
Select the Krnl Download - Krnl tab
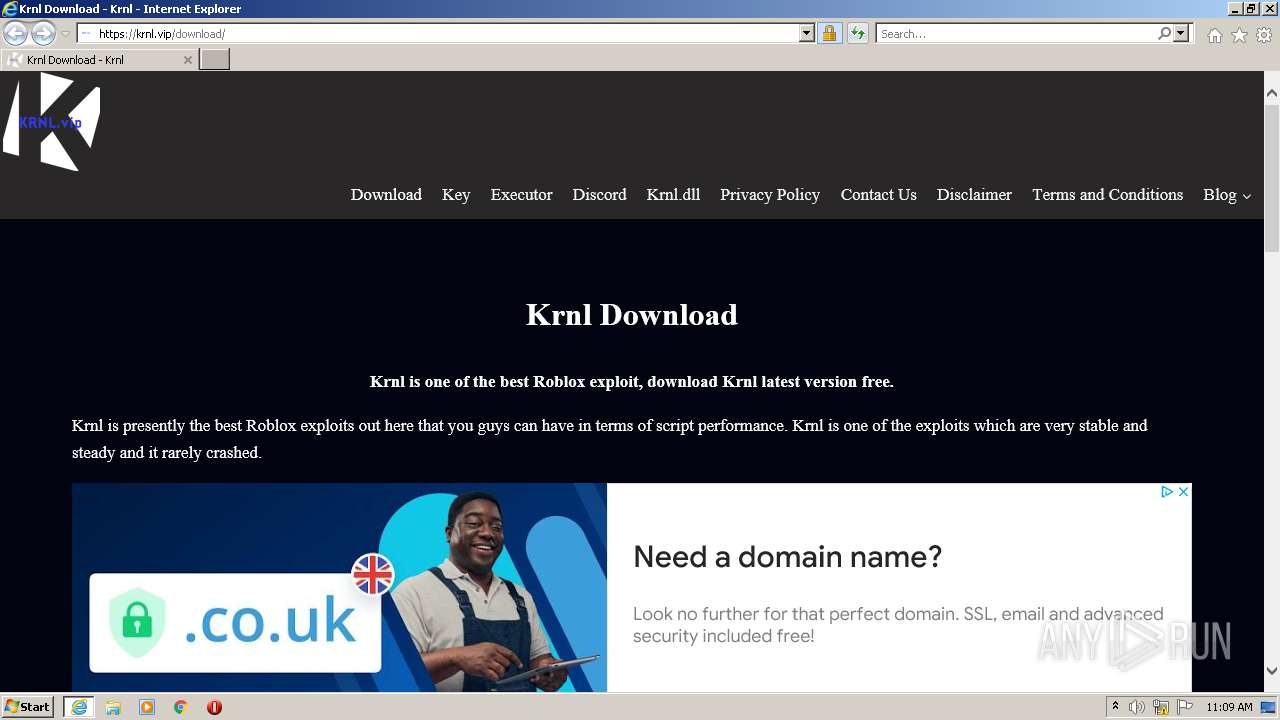[98, 60]
